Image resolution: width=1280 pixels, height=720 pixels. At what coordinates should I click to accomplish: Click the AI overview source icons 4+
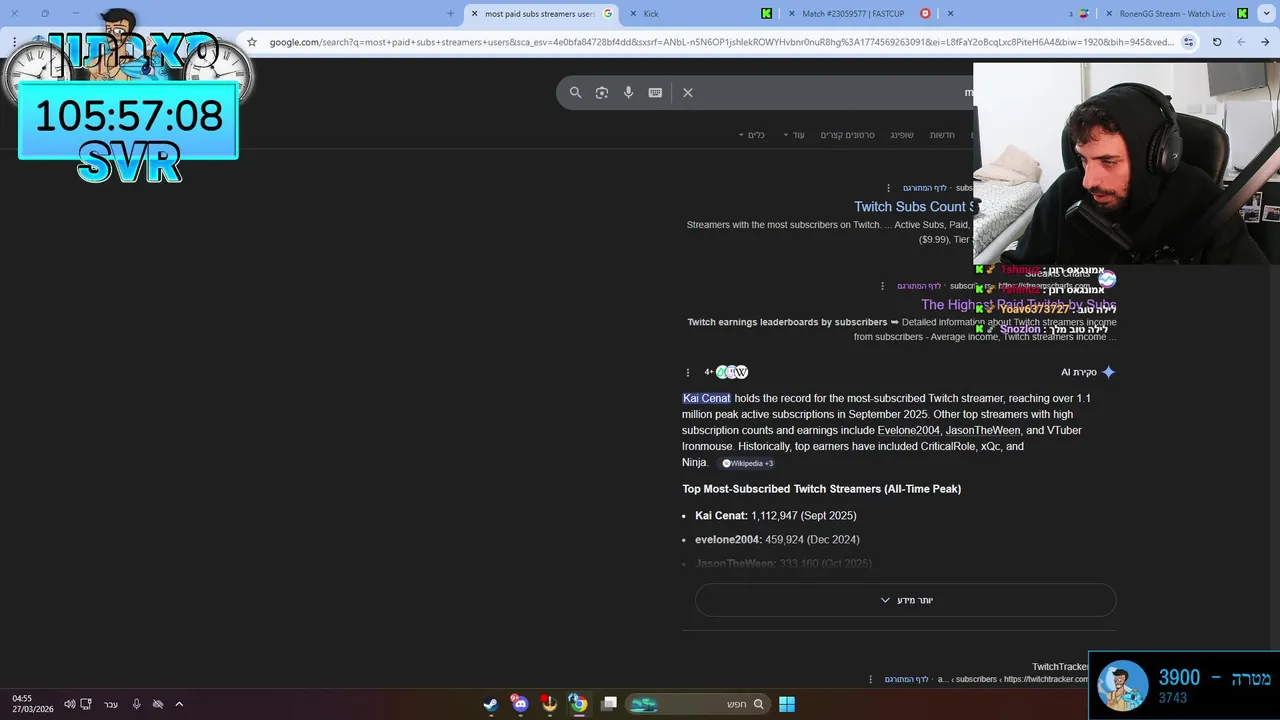(726, 372)
